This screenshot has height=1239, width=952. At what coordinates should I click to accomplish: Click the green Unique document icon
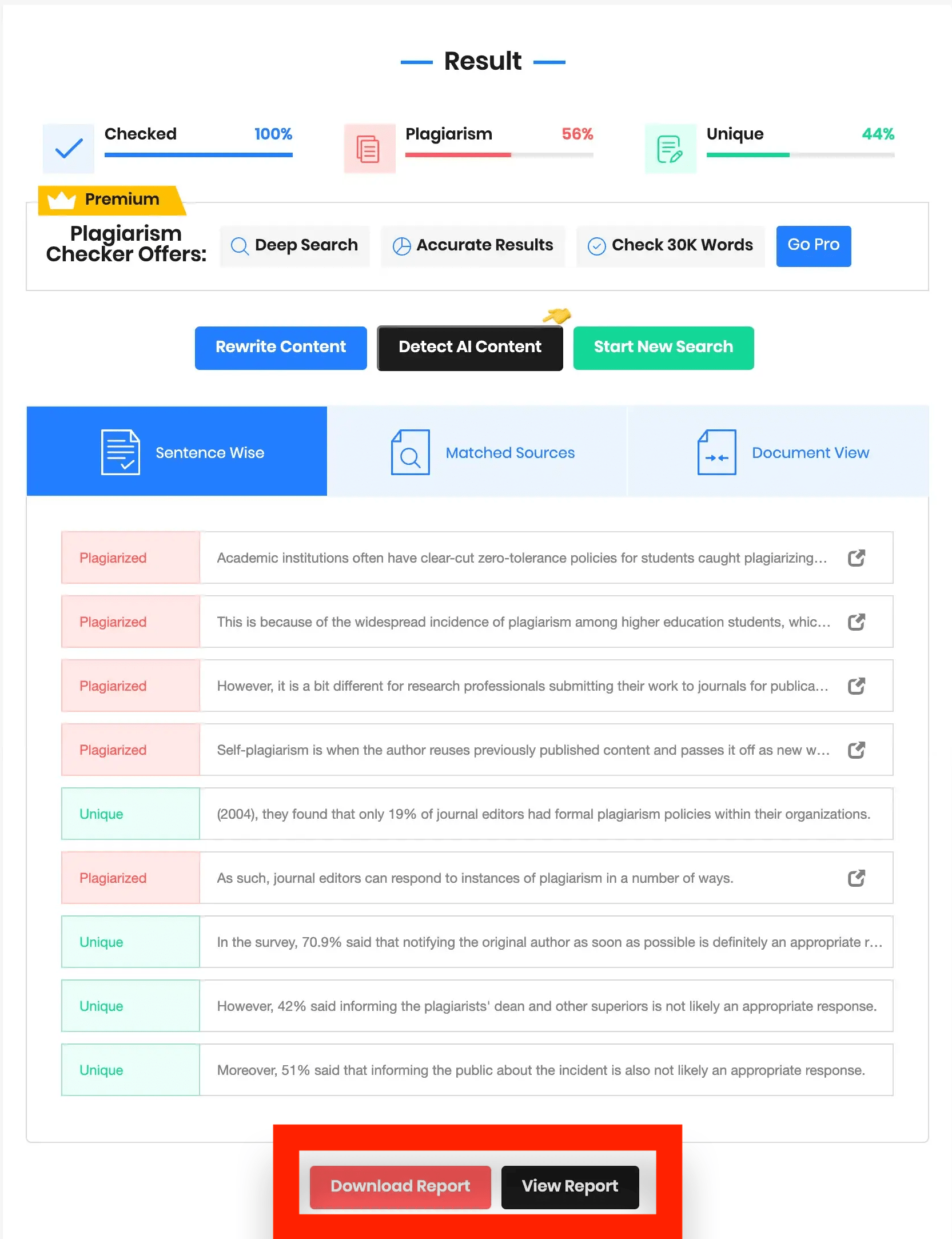point(670,149)
